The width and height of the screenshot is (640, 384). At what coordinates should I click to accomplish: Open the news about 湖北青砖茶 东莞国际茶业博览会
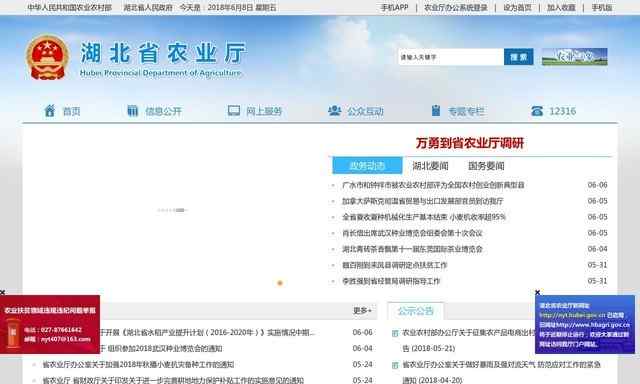pos(413,249)
